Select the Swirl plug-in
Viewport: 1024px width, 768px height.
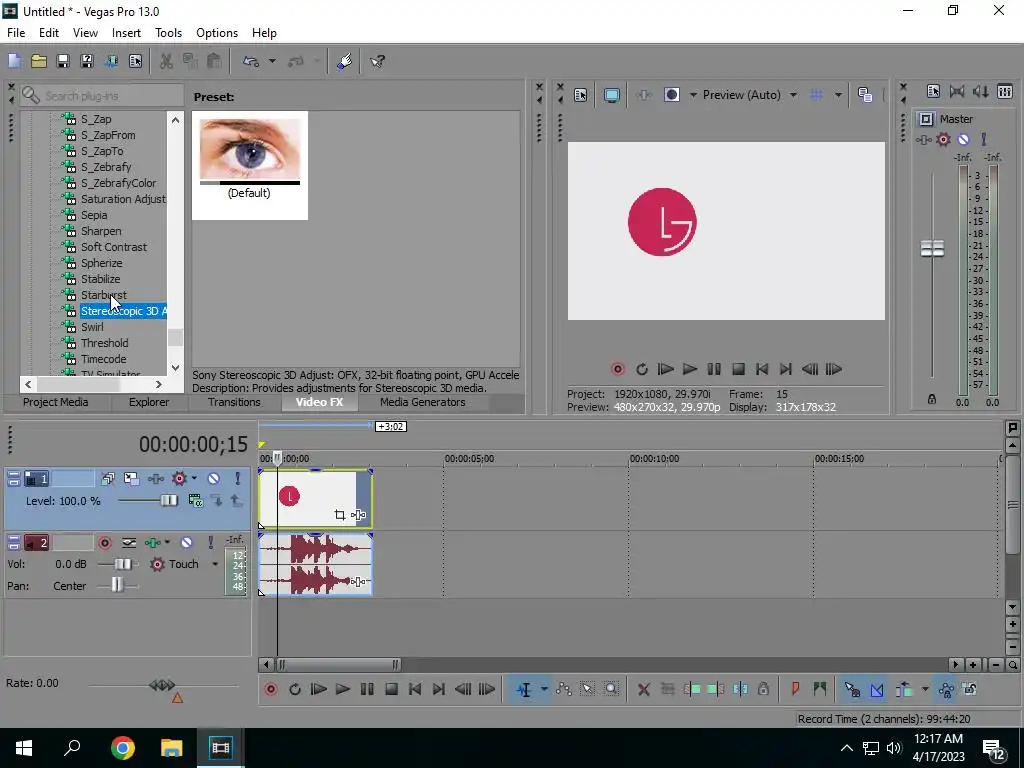tap(92, 327)
